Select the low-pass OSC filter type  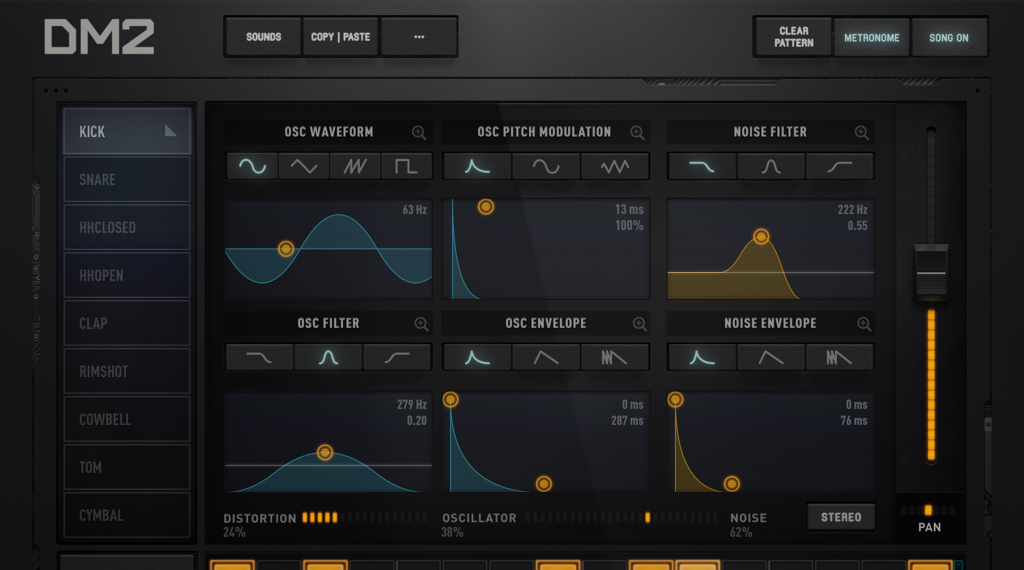pos(259,357)
